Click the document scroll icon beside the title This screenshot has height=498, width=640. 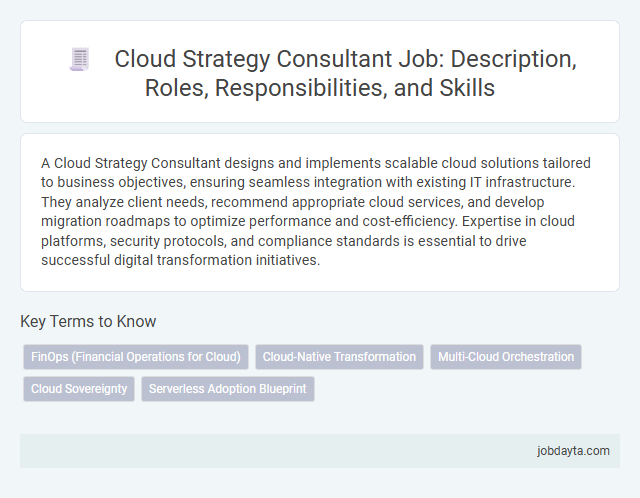[80, 59]
